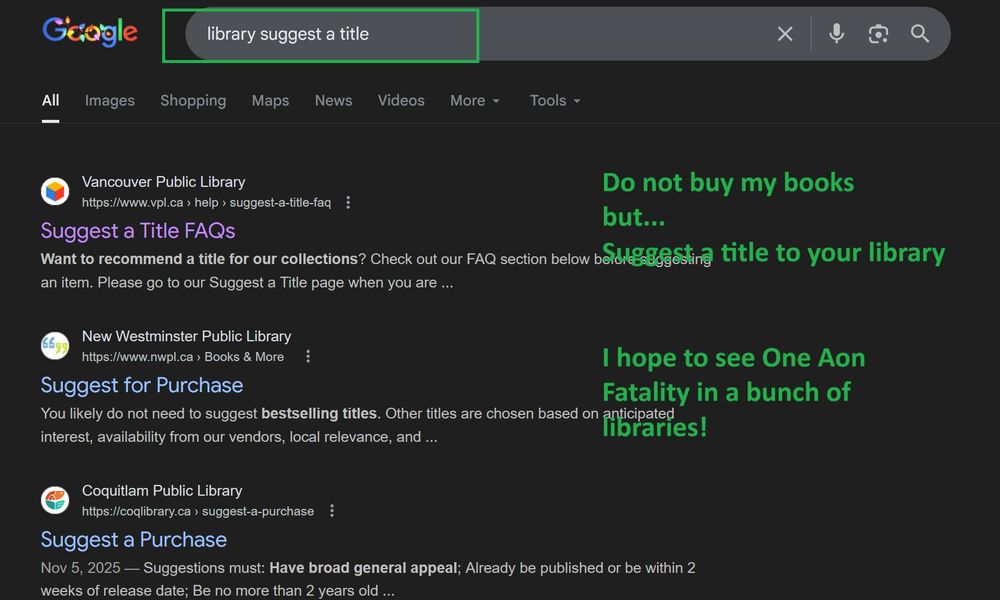Open the 'Suggest a Title FAQs' link
This screenshot has width=1000, height=600.
(x=138, y=230)
